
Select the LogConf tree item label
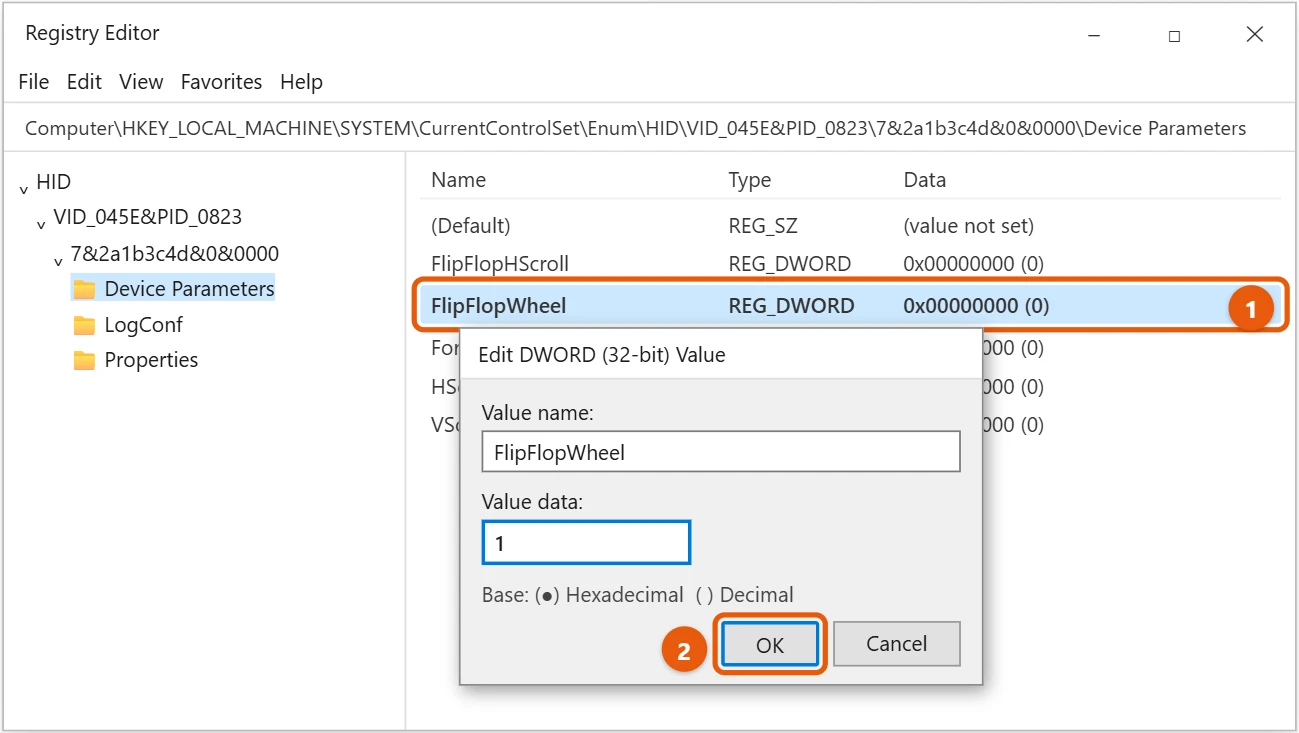click(x=143, y=325)
